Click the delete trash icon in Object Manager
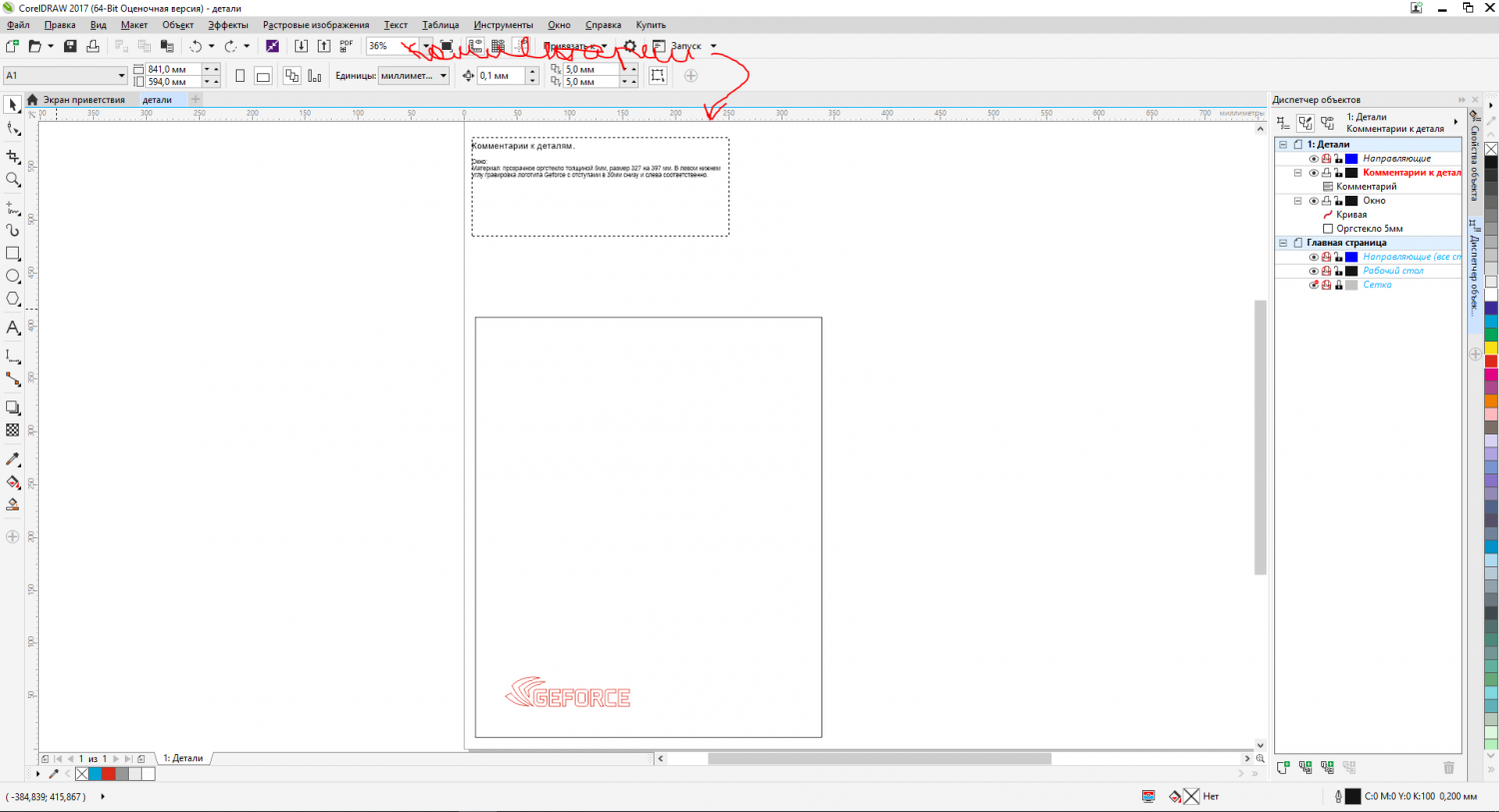 (1449, 767)
